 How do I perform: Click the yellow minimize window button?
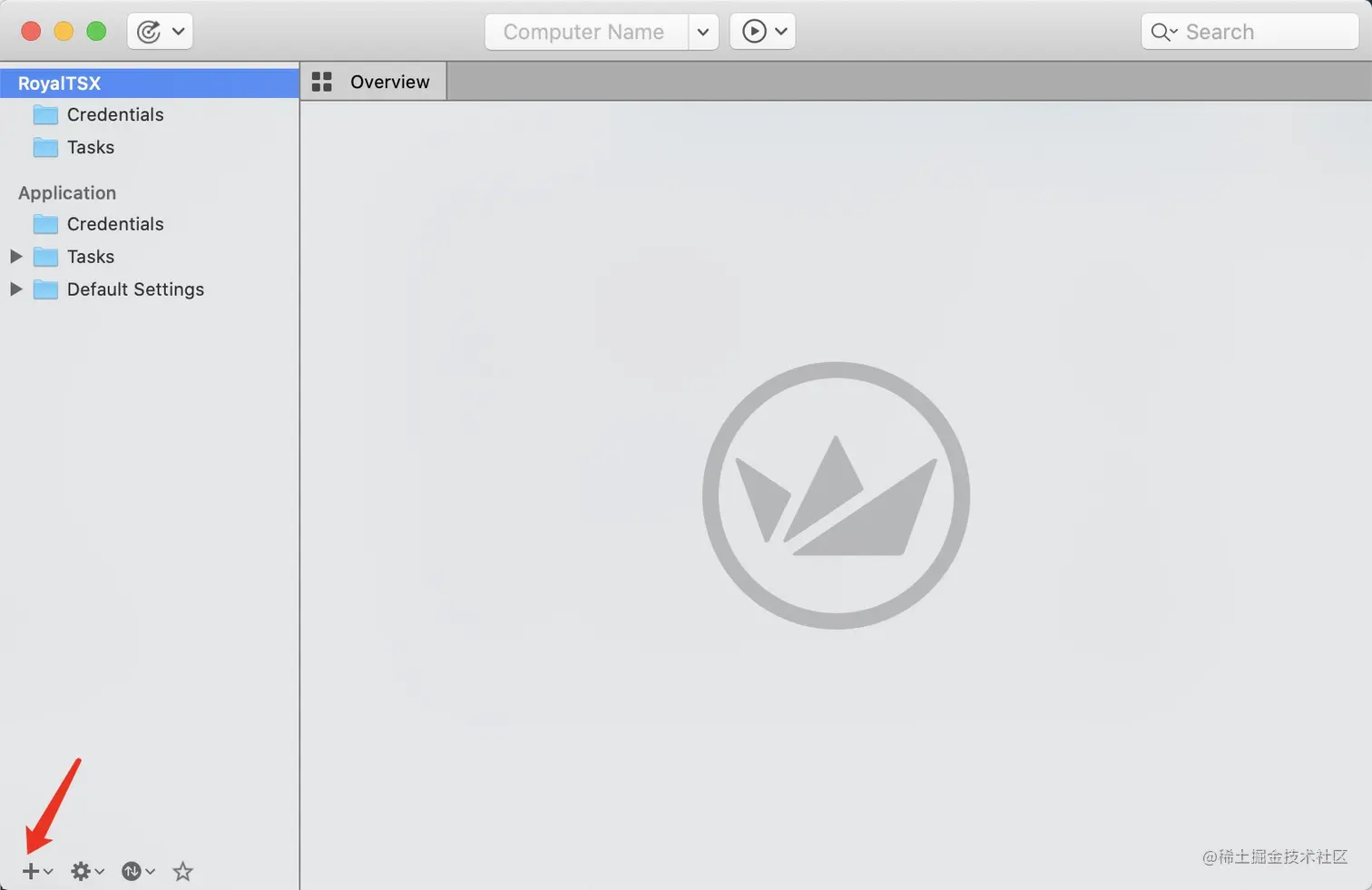pos(64,32)
